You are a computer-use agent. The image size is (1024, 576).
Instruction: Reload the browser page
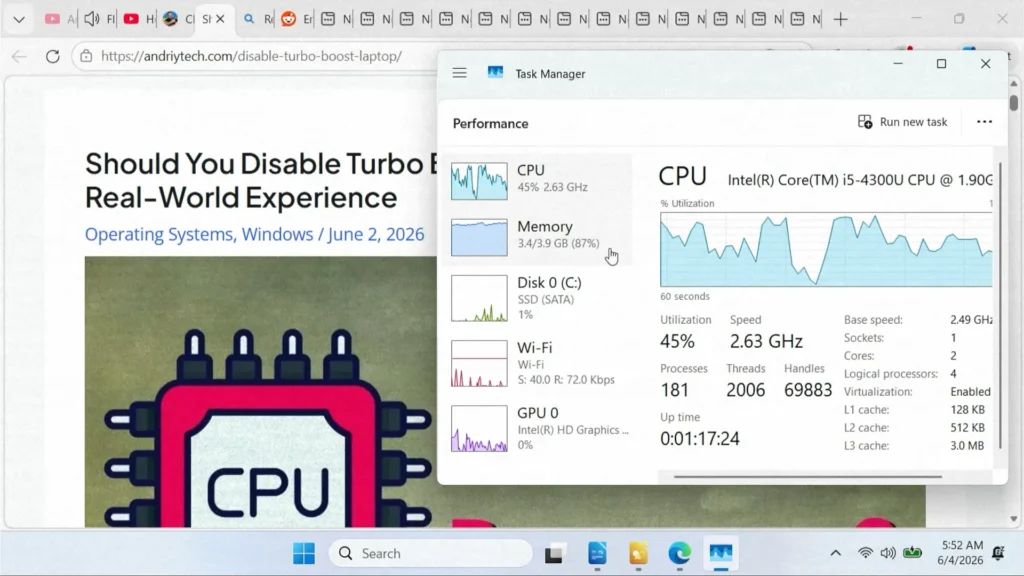pos(53,56)
